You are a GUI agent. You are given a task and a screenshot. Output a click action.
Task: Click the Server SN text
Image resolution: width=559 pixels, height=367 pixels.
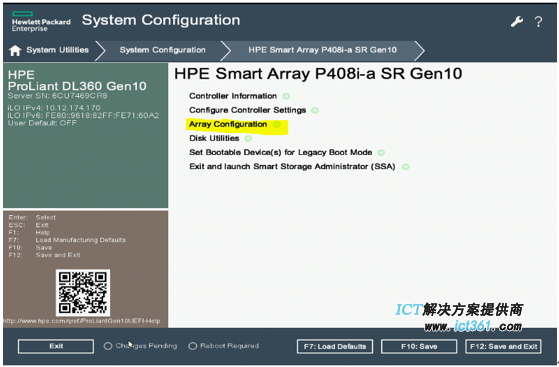[x=57, y=96]
